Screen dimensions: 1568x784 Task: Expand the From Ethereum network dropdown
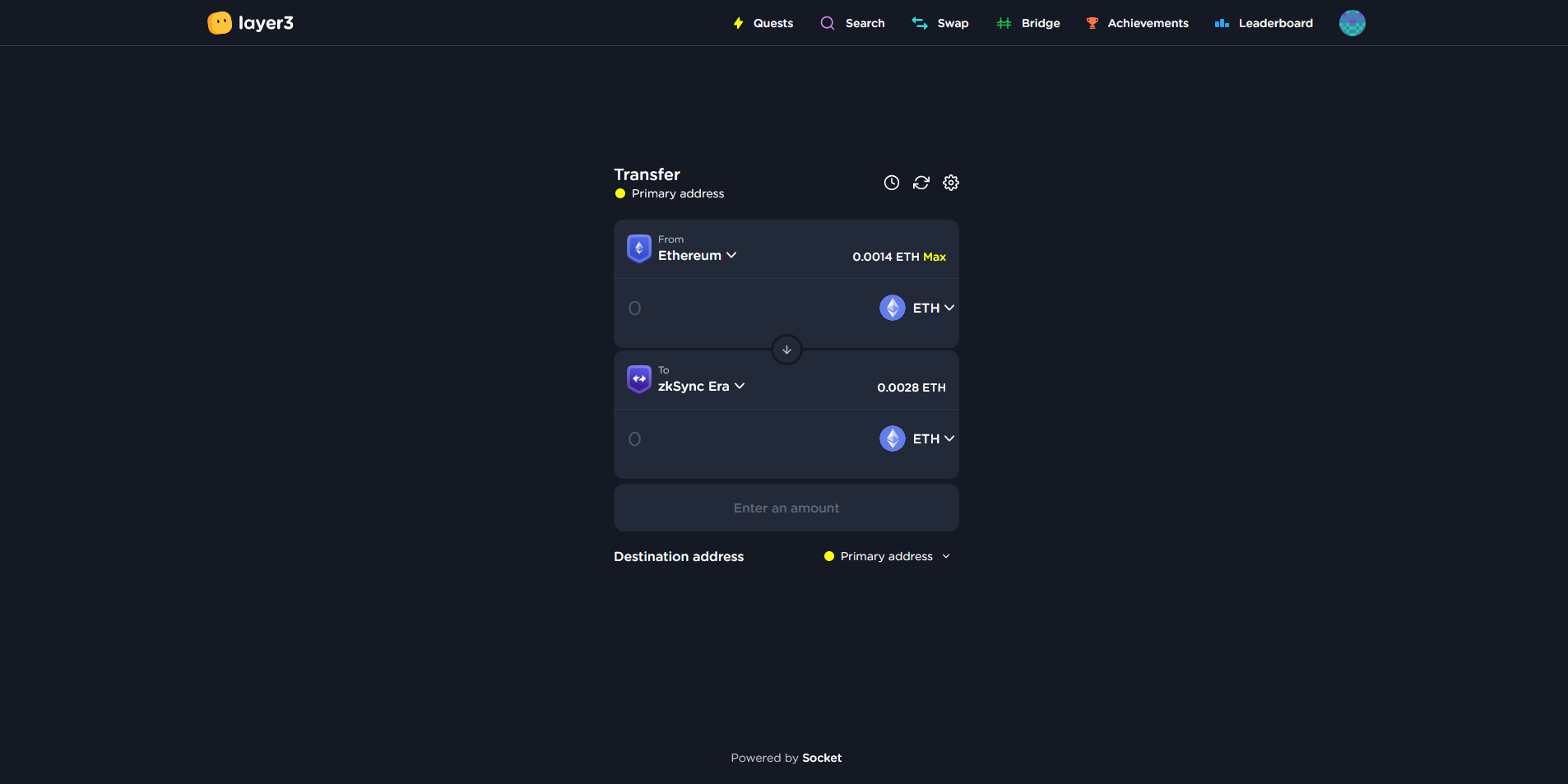697,256
